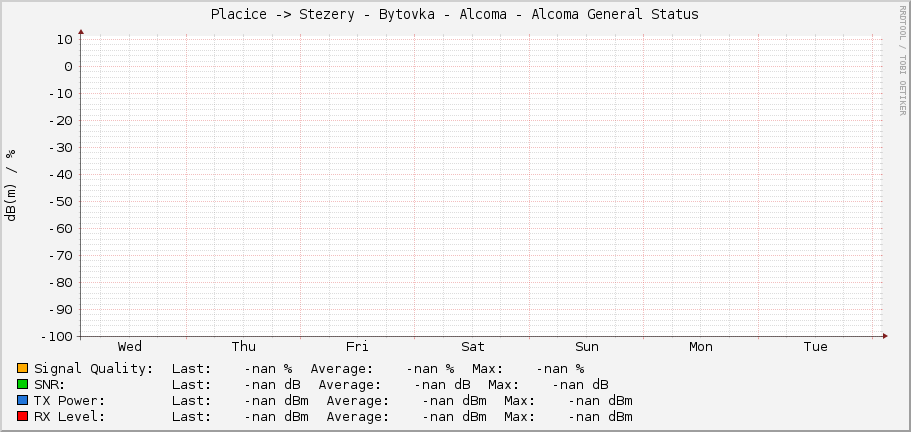The width and height of the screenshot is (911, 432).
Task: Click the '-80' y-axis value
Action: pos(60,282)
